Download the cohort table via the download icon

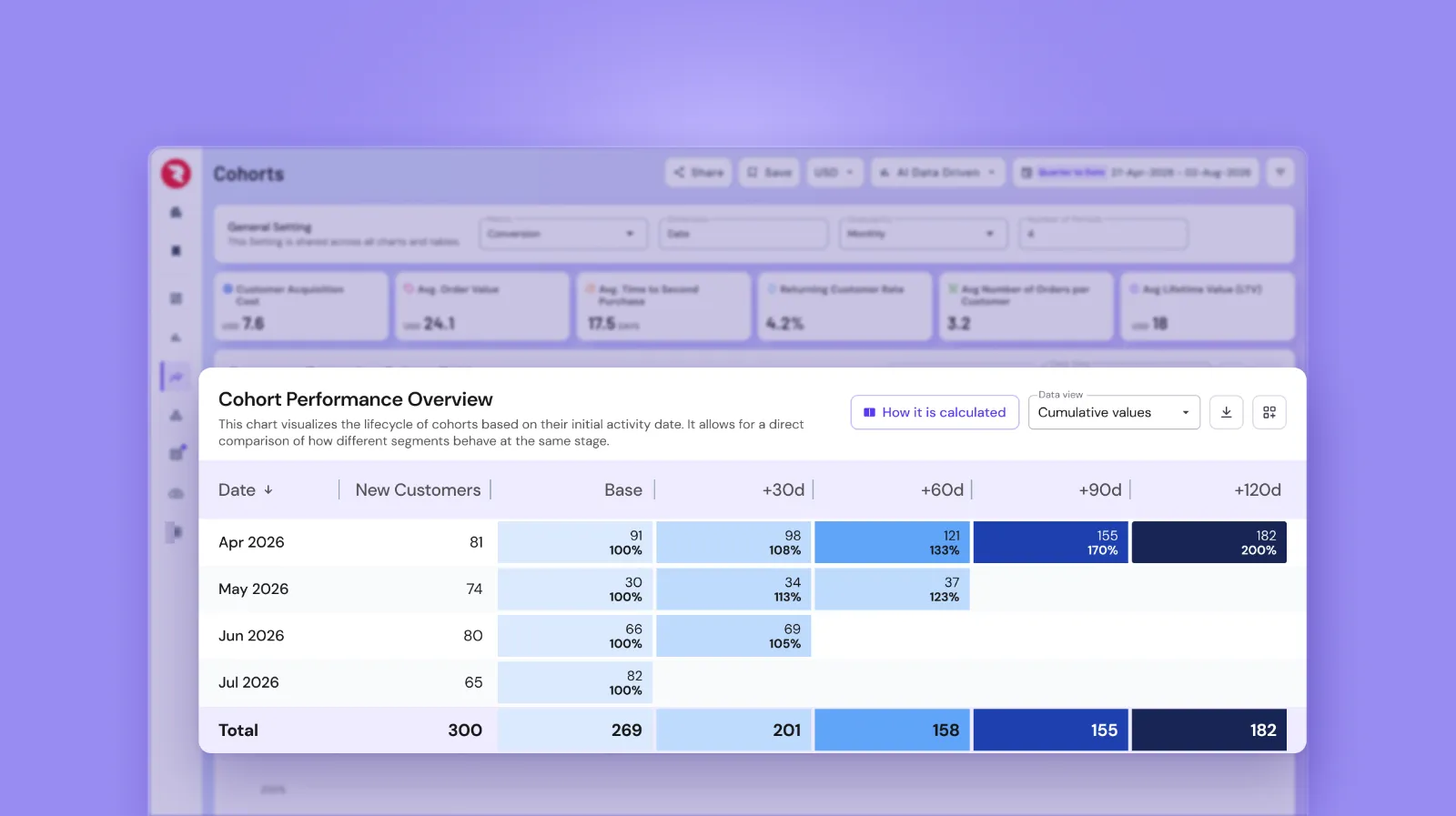(x=1226, y=412)
